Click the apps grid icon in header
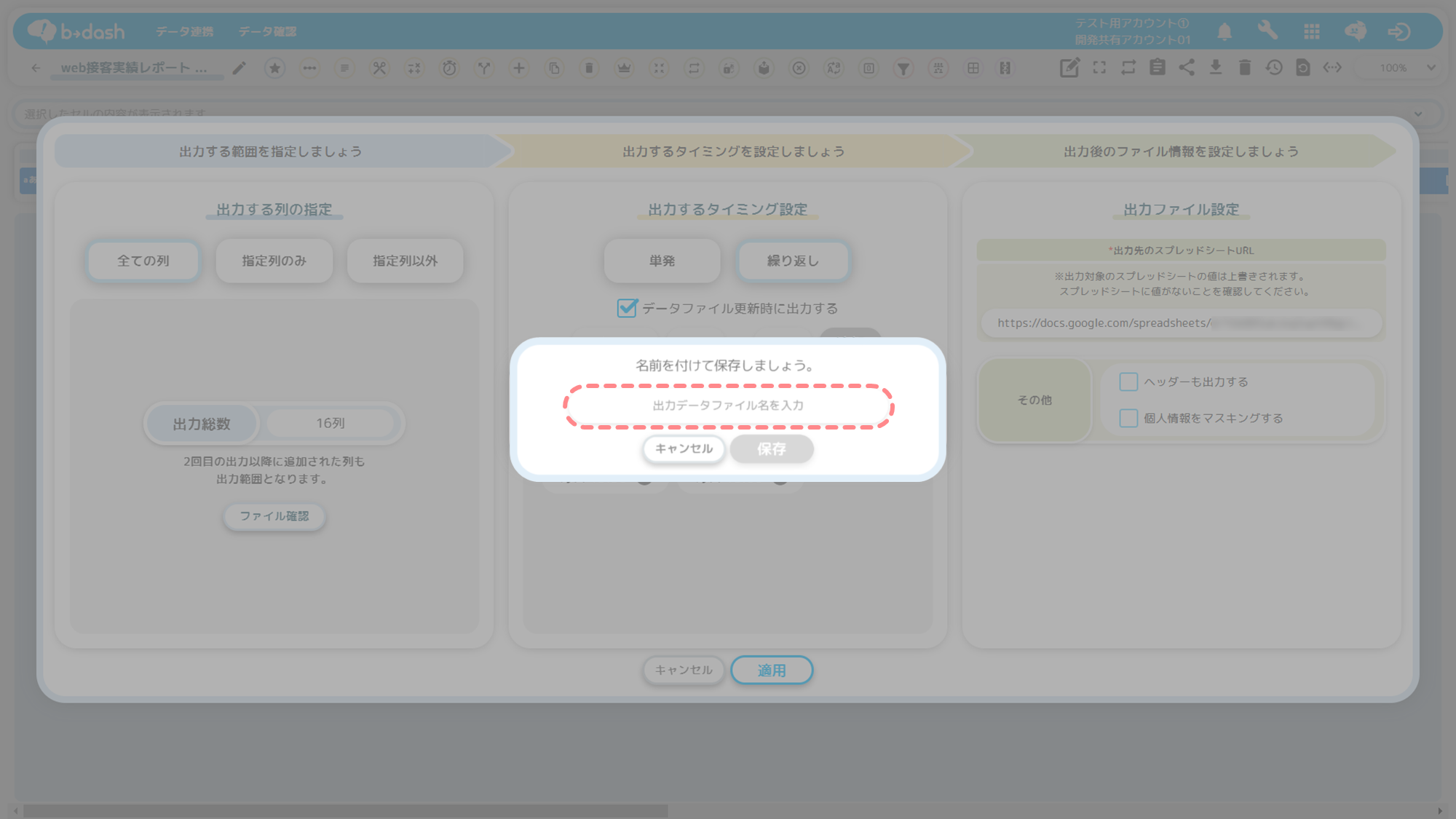The width and height of the screenshot is (1456, 819). pos(1312,31)
